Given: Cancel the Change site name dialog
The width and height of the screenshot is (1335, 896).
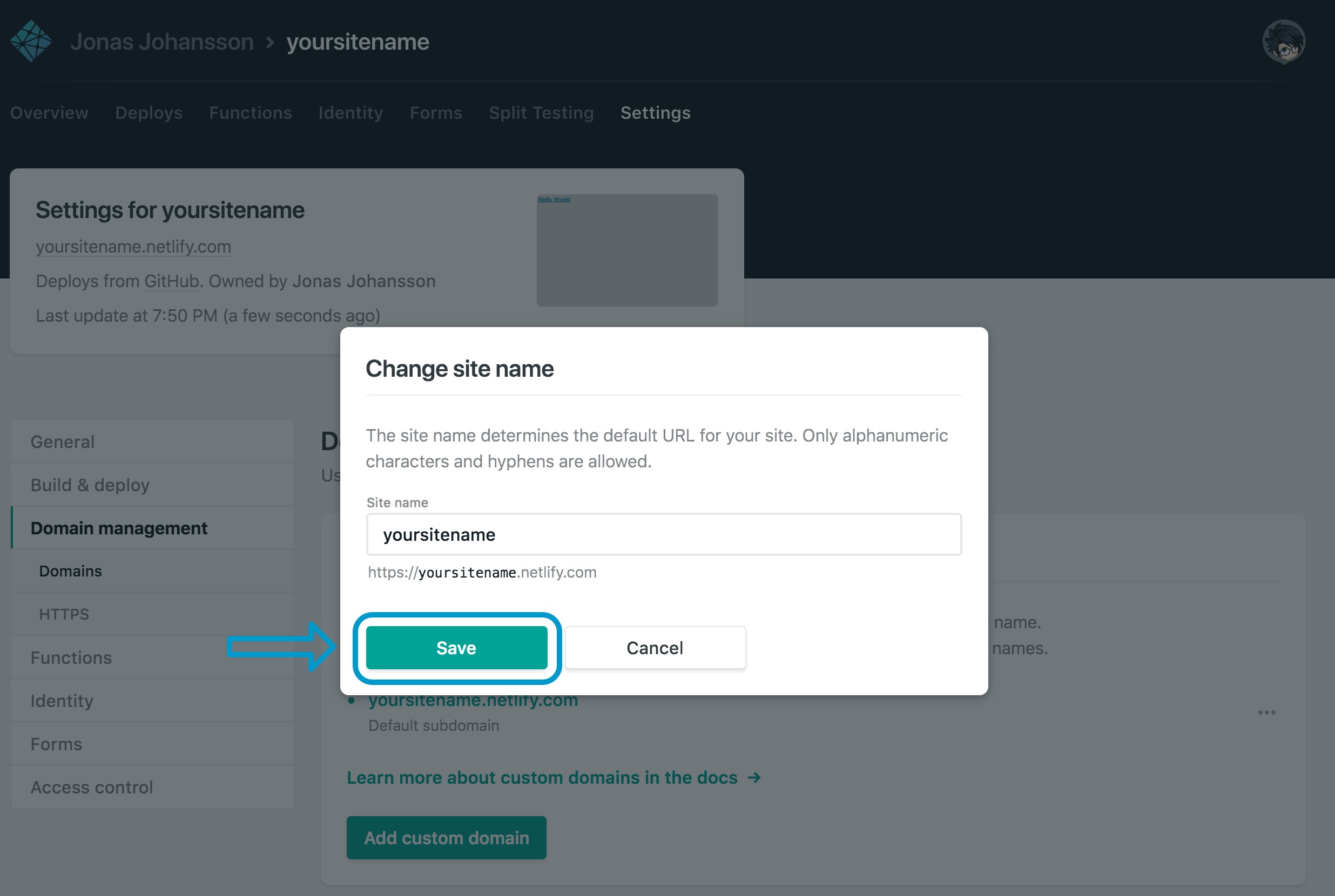Looking at the screenshot, I should tap(655, 647).
